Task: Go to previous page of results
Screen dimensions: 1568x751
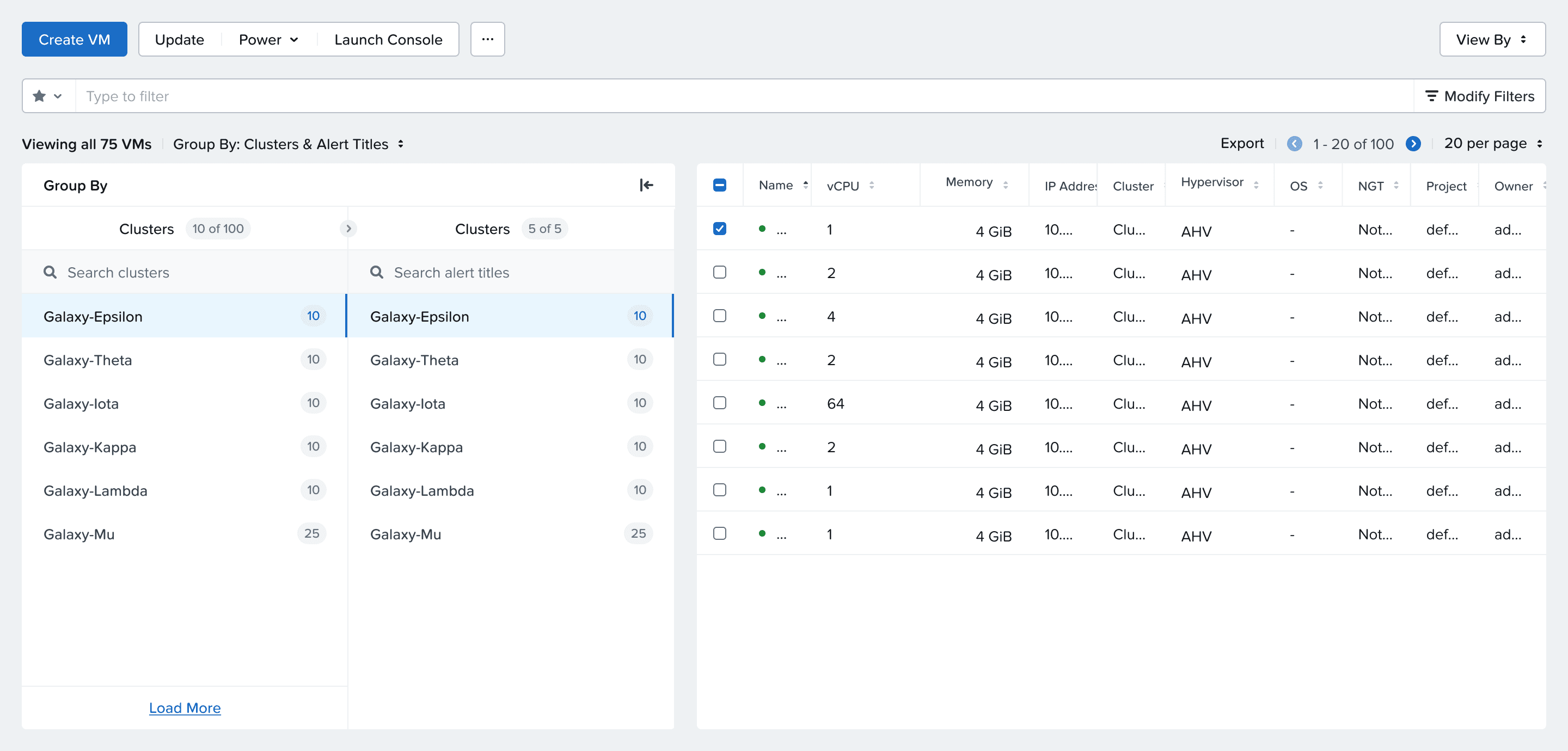Action: click(1294, 144)
